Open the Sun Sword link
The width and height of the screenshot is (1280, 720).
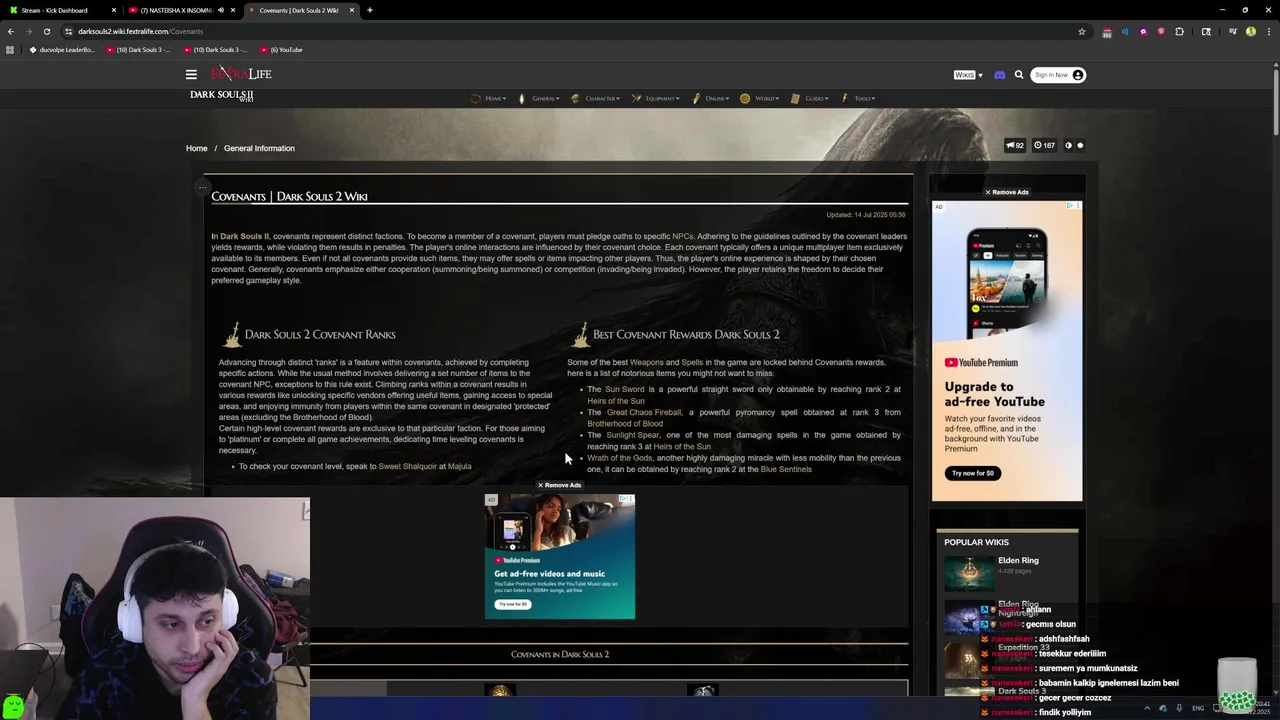click(624, 389)
